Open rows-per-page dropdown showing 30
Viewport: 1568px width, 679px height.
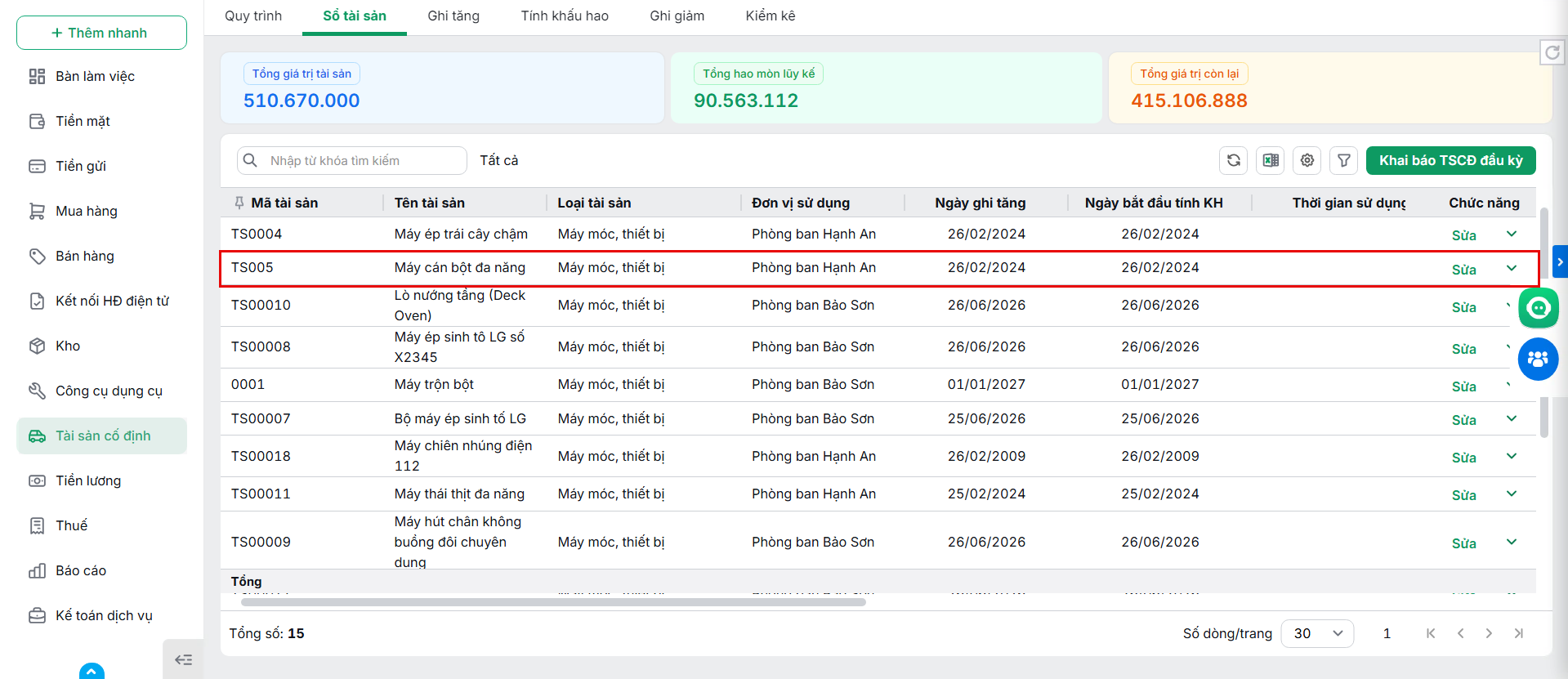(1317, 633)
